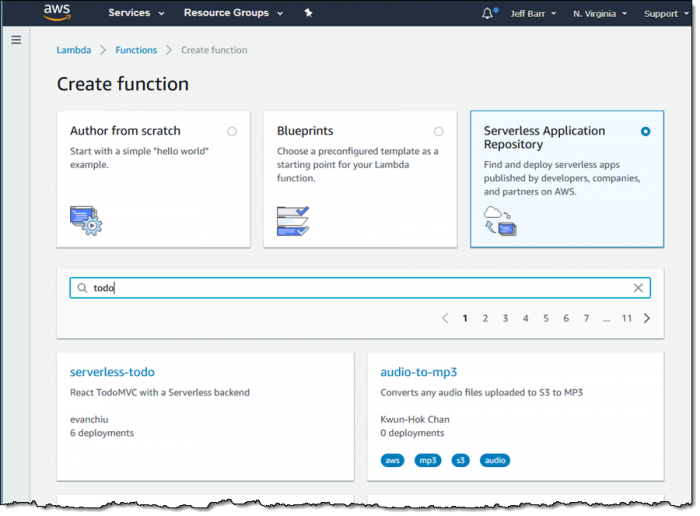Go to results page 5

[x=546, y=318]
